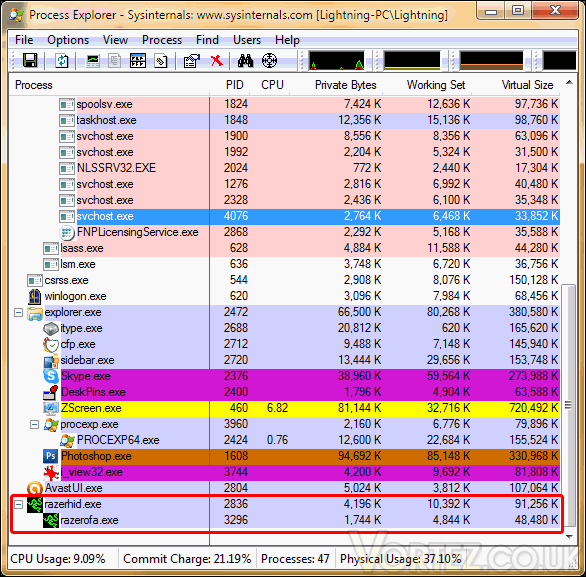Open the Users menu
The image size is (586, 577).
[x=247, y=40]
